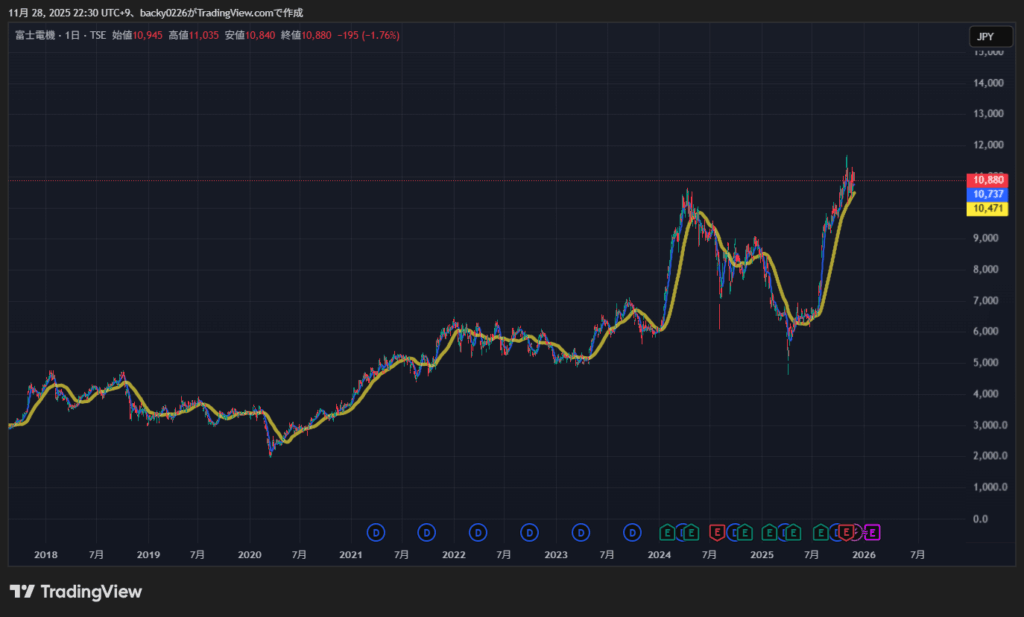Click the blue 10,737 price label
Image resolution: width=1024 pixels, height=617 pixels.
(989, 194)
